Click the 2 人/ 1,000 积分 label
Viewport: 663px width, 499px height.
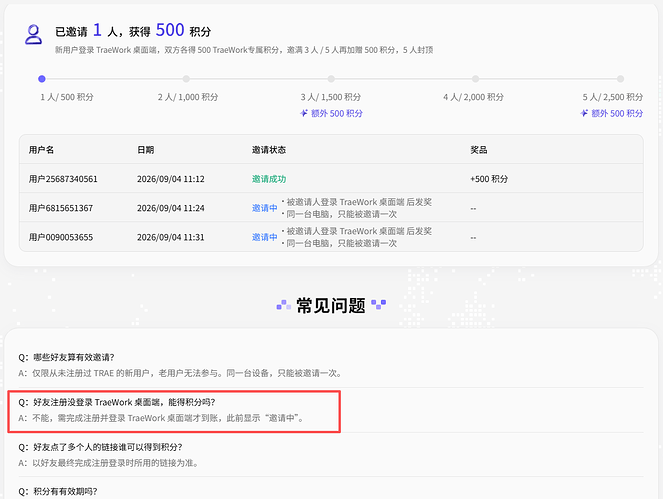point(188,97)
